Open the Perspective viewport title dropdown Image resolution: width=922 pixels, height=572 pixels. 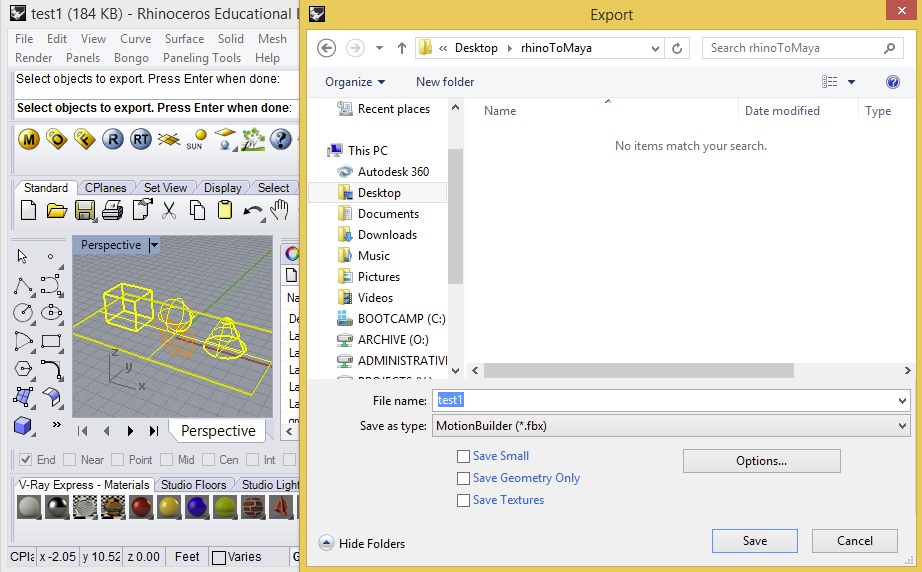point(154,245)
